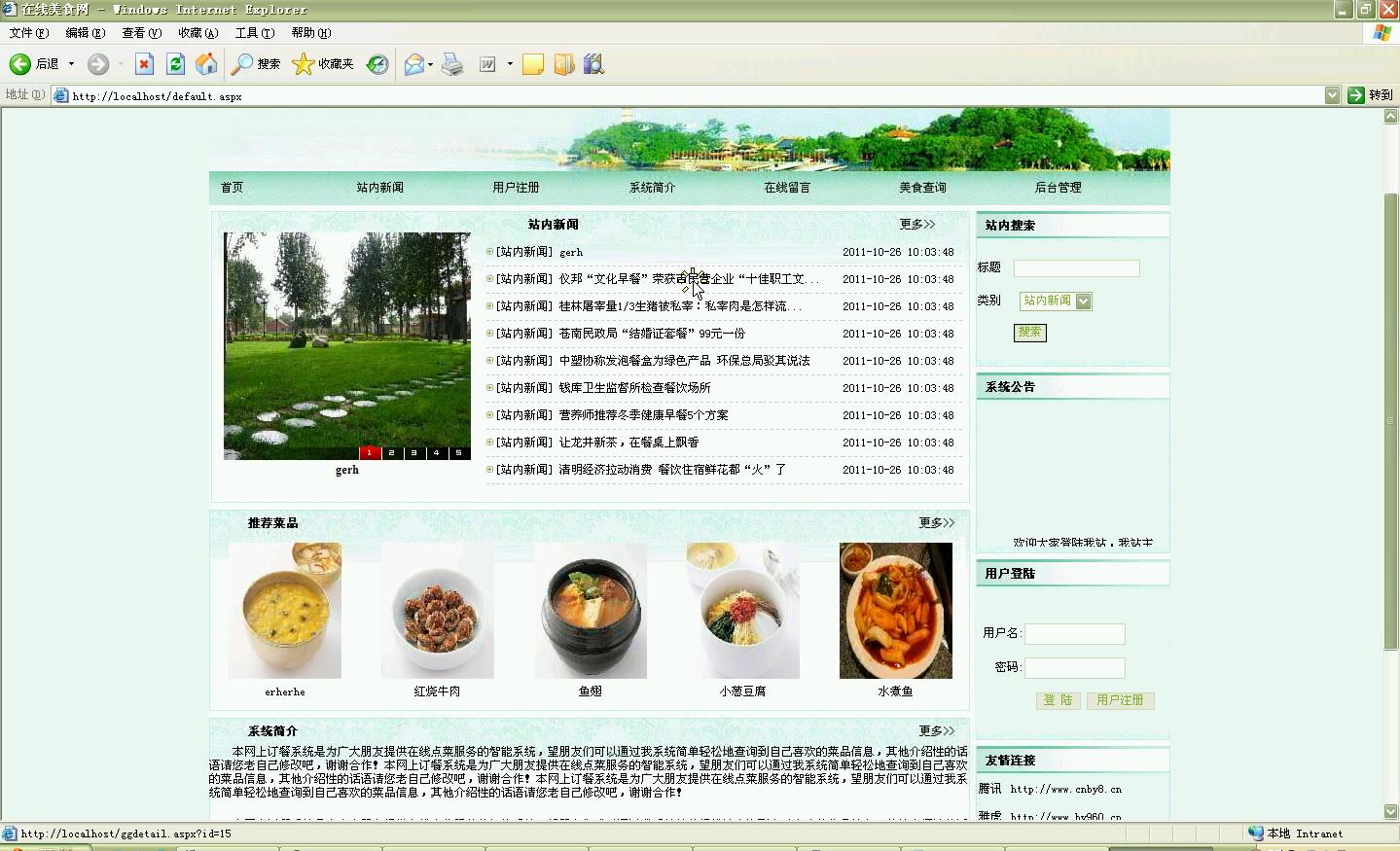Click the yellow note toolbar icon
Screen dimensions: 1400x851
coord(533,64)
